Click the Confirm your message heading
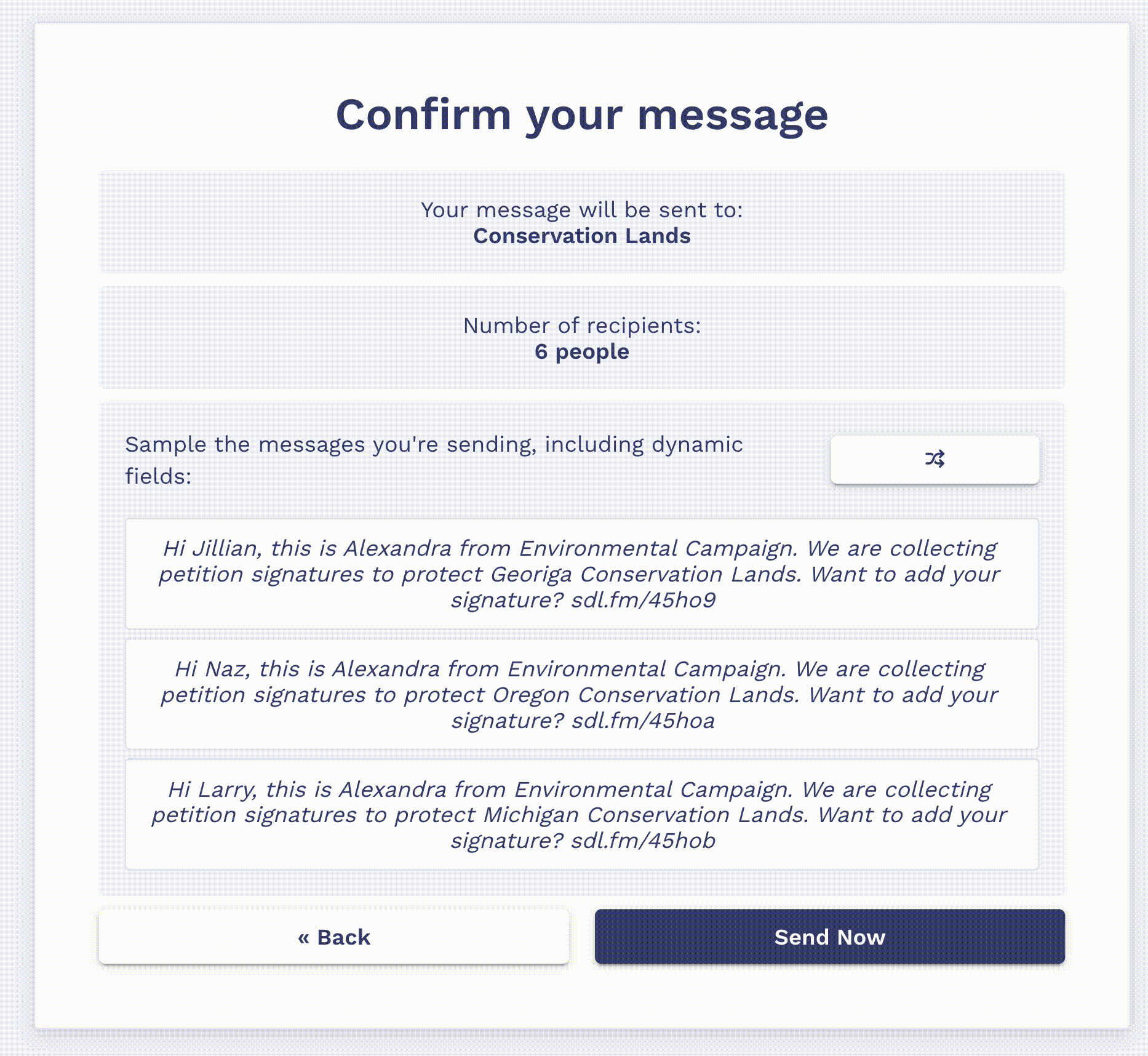Image resolution: width=1148 pixels, height=1056 pixels. click(582, 115)
